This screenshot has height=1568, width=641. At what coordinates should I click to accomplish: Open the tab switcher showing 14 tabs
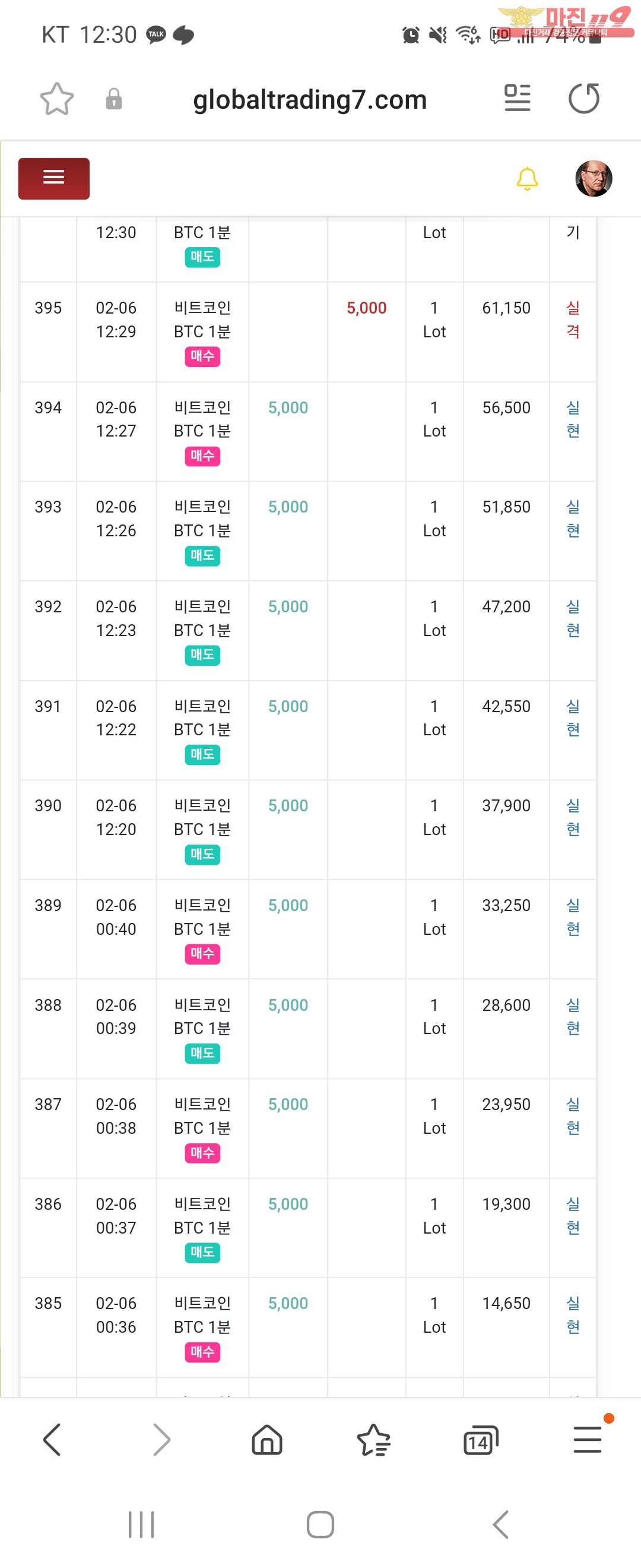pos(480,1441)
